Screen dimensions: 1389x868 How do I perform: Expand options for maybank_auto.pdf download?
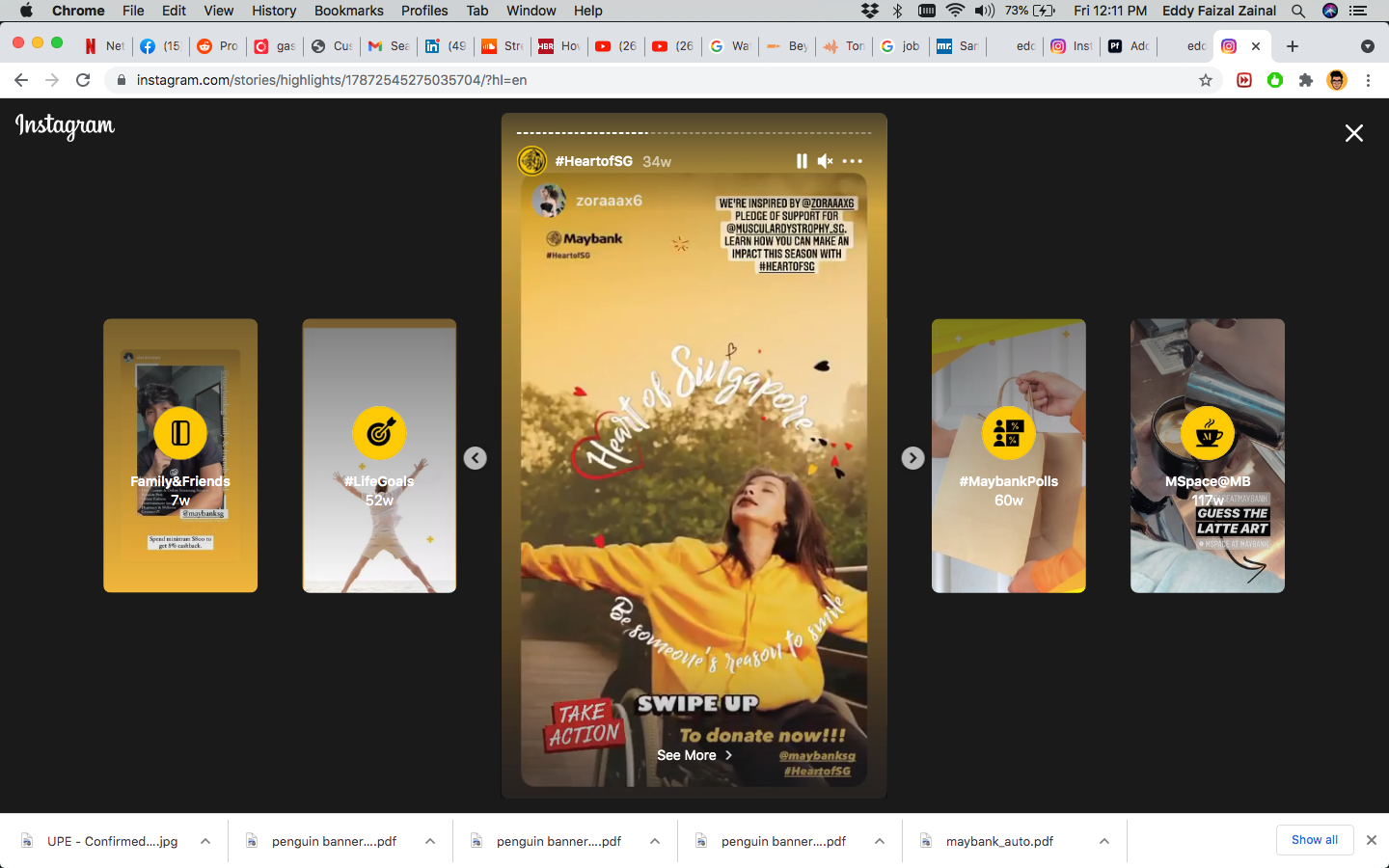(1104, 841)
